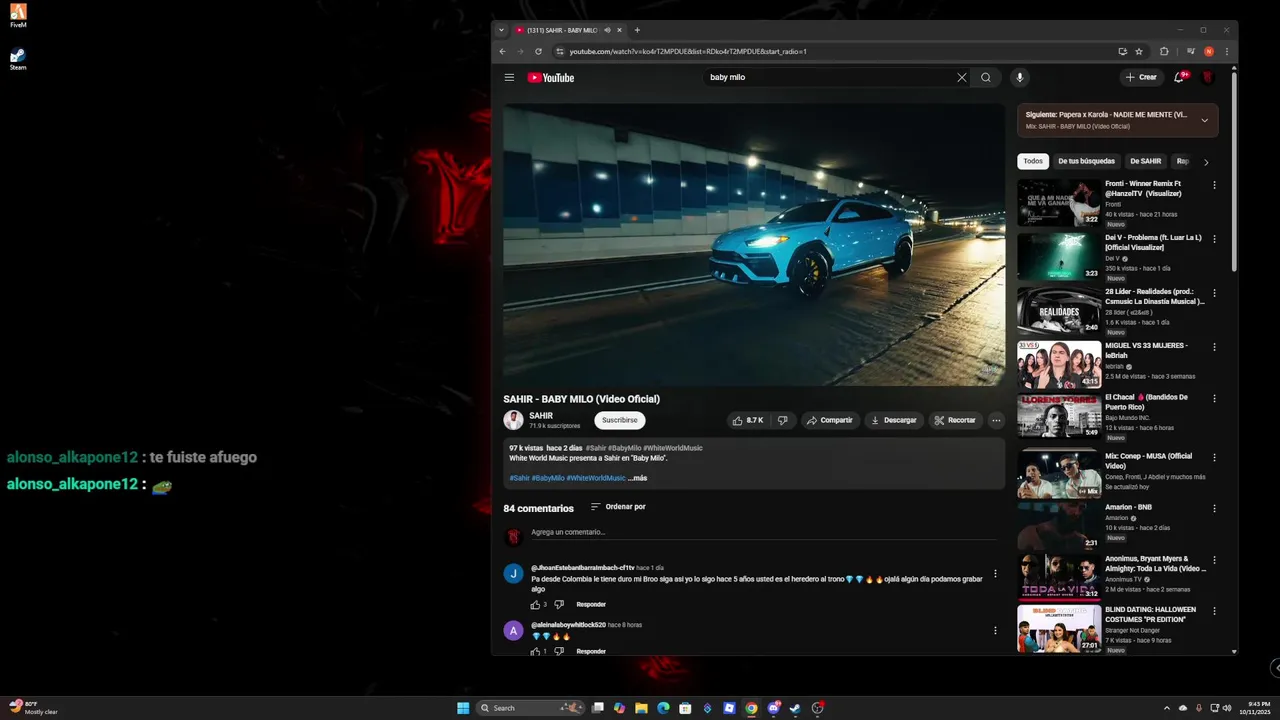Open Discord from the taskbar
Image resolution: width=1280 pixels, height=720 pixels.
(773, 708)
